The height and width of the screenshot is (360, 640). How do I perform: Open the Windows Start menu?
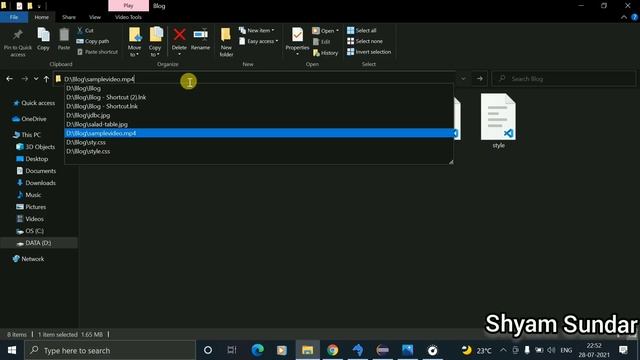coord(12,350)
